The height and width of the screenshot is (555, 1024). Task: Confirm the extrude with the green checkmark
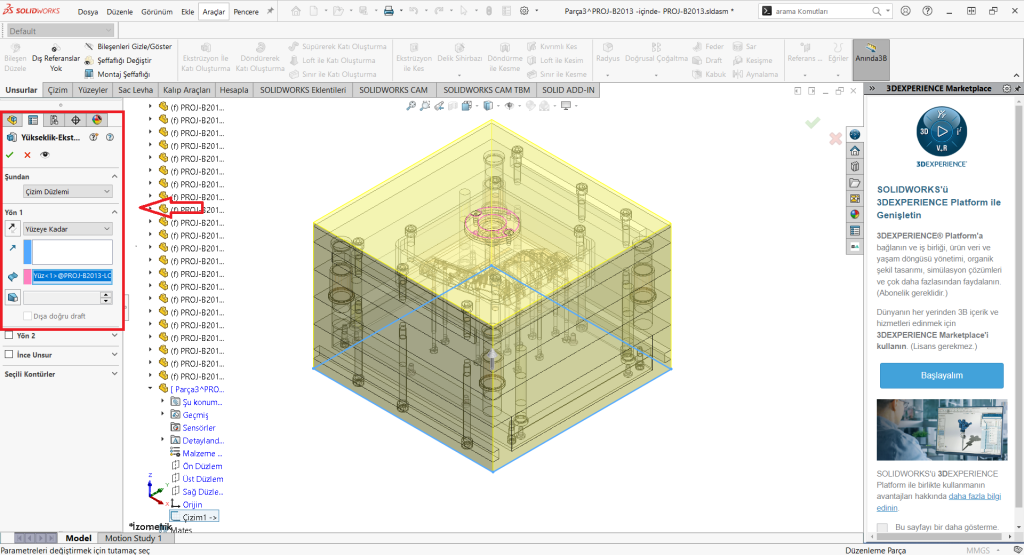click(x=10, y=155)
